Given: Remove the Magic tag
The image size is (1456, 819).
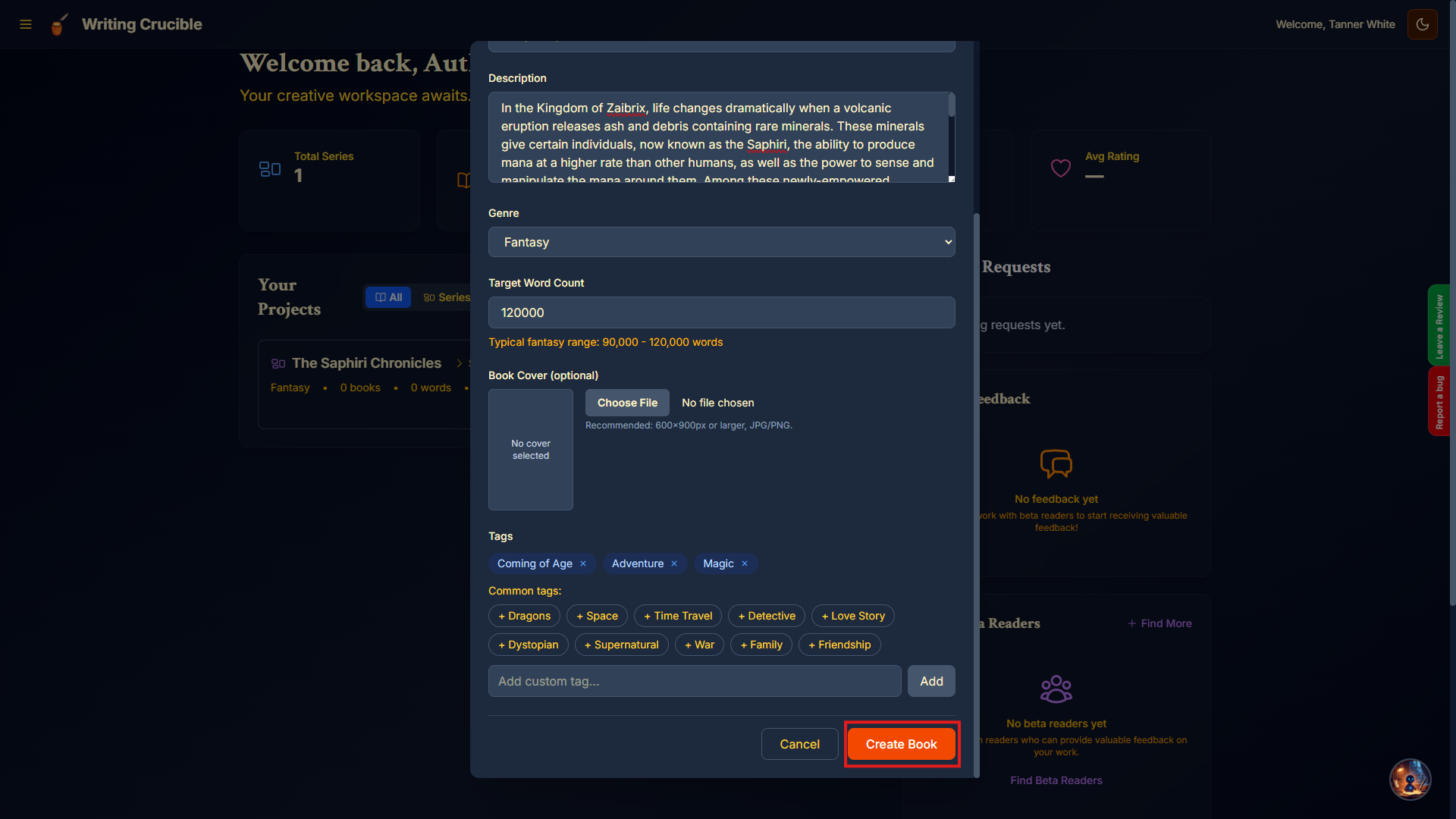Looking at the screenshot, I should click(744, 563).
